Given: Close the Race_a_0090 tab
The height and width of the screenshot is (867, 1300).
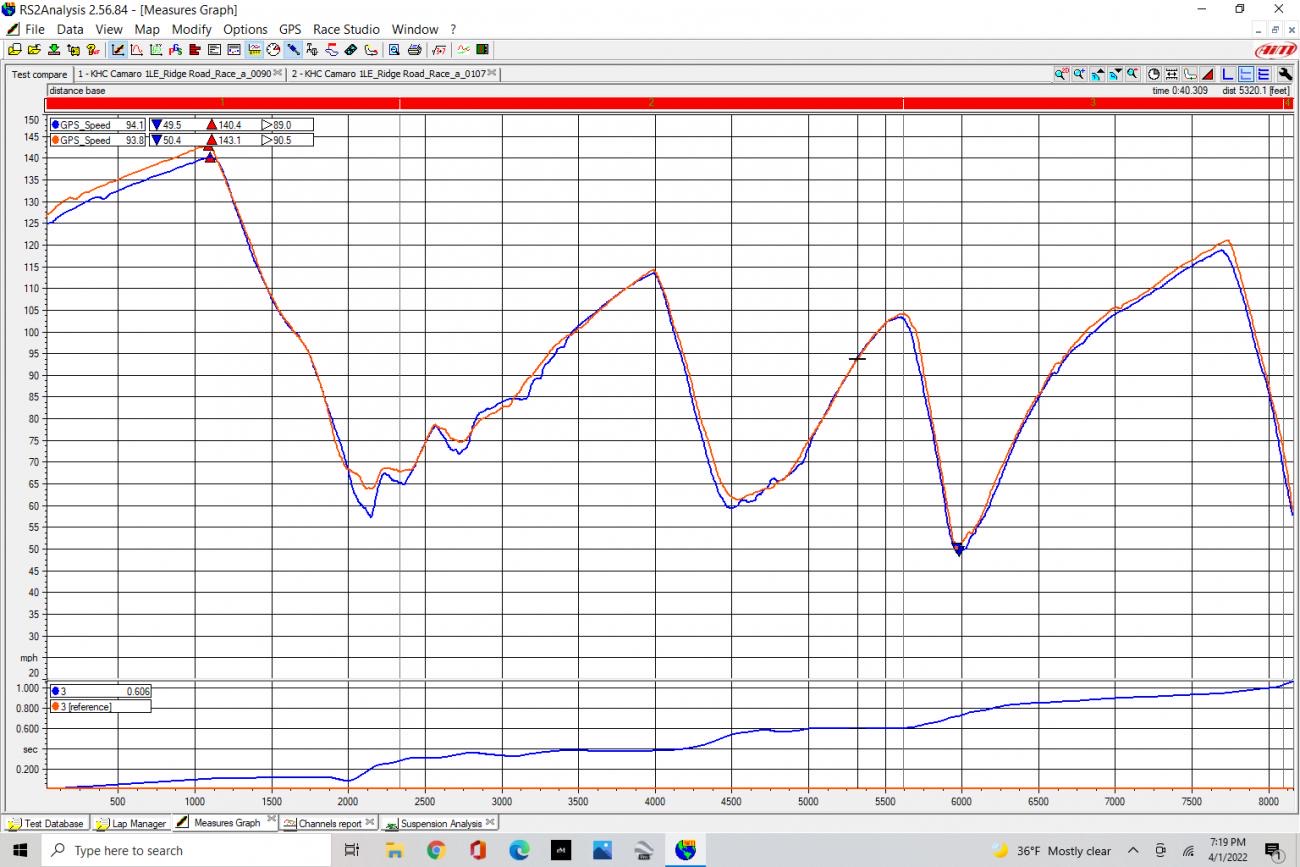Looking at the screenshot, I should 278,74.
